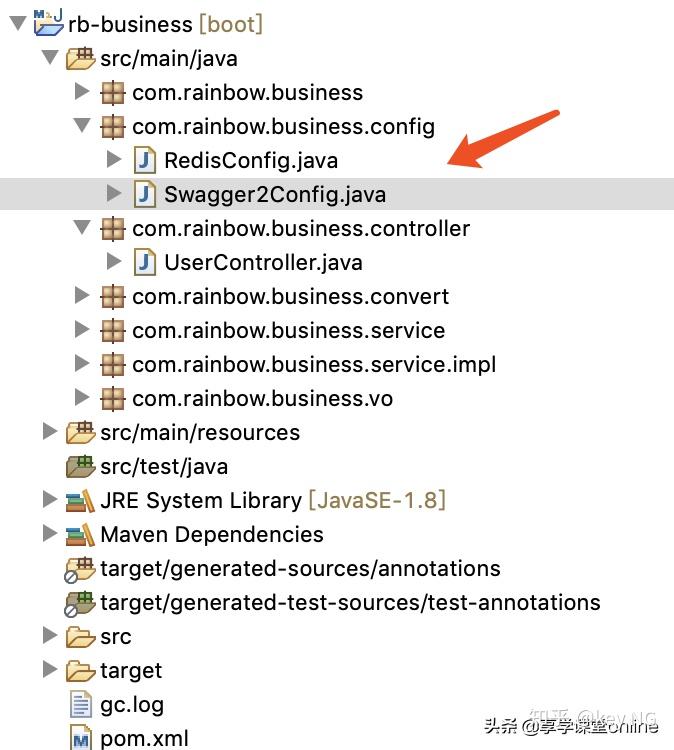Expand the plain target folder

coord(50,669)
